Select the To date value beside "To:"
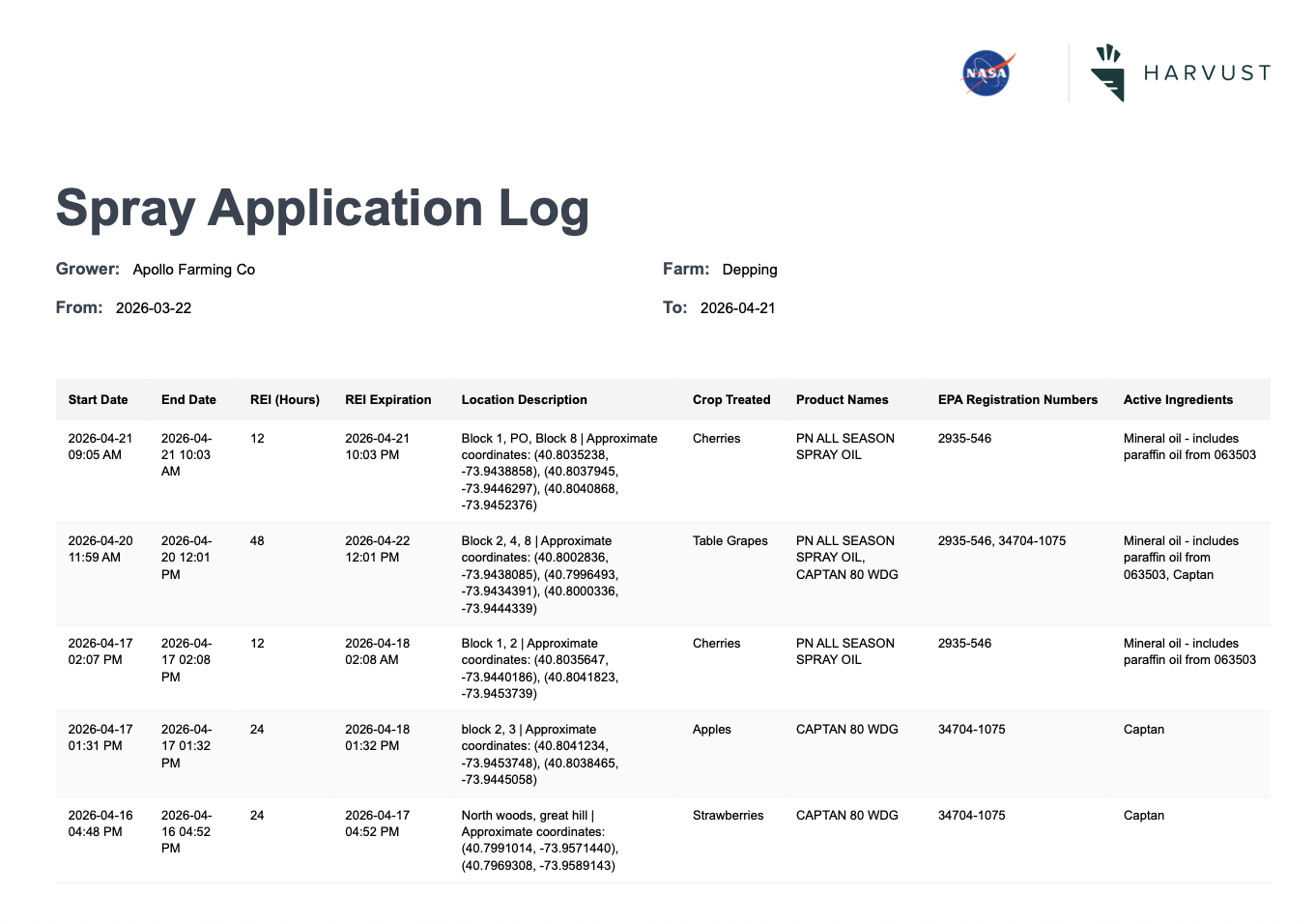1316x924 pixels. point(738,308)
